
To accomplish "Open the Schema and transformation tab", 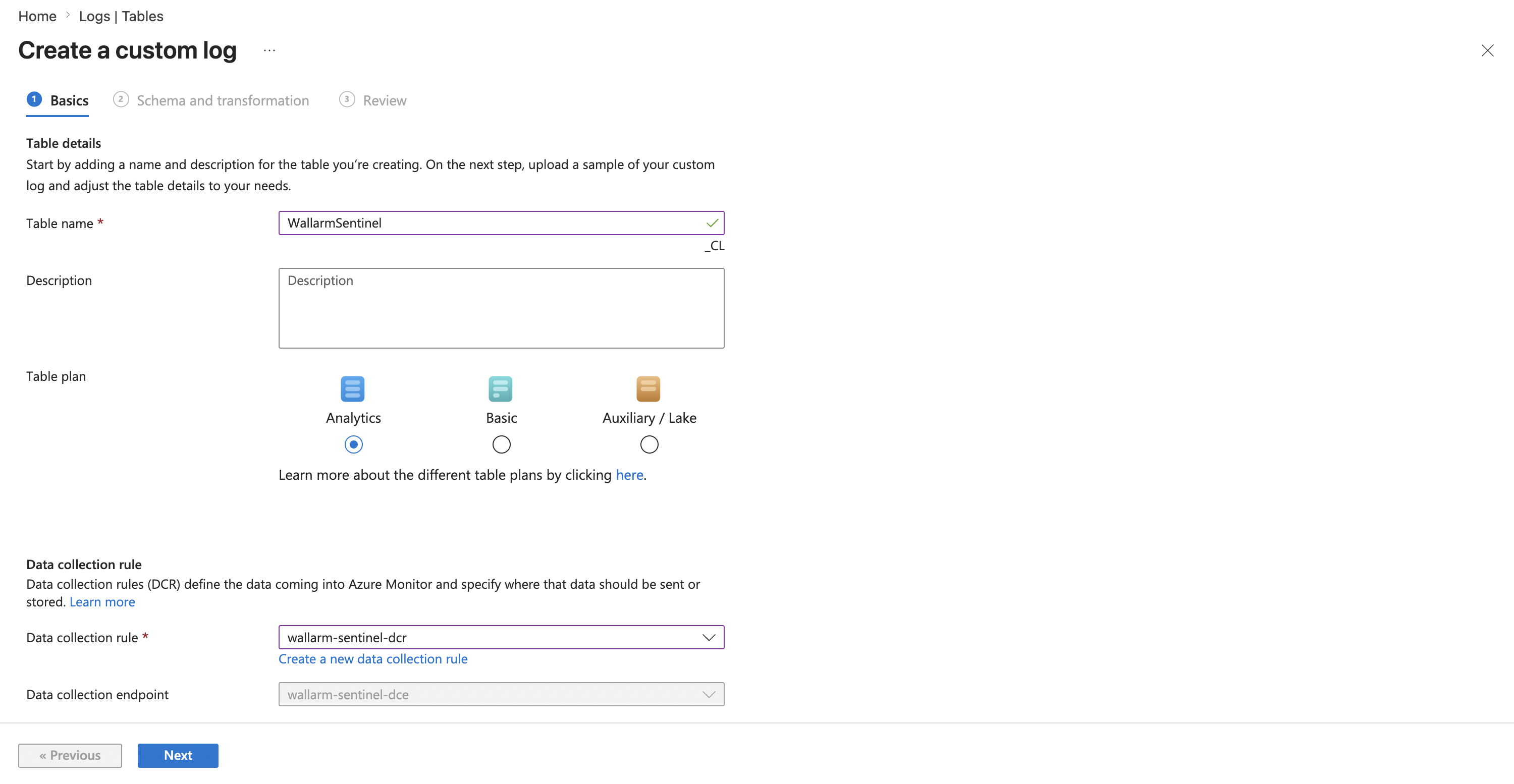I will (x=223, y=100).
